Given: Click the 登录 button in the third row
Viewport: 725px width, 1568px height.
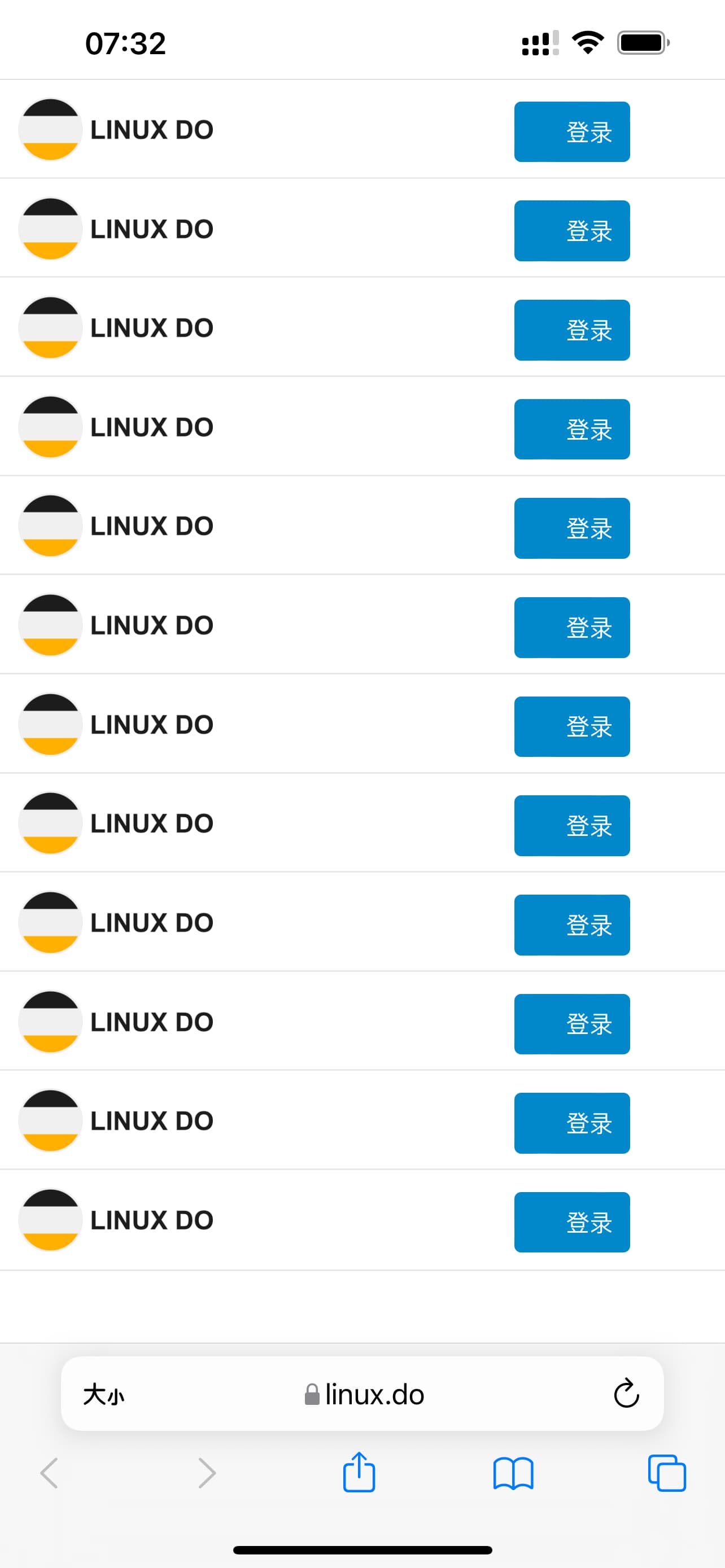Looking at the screenshot, I should click(x=571, y=330).
